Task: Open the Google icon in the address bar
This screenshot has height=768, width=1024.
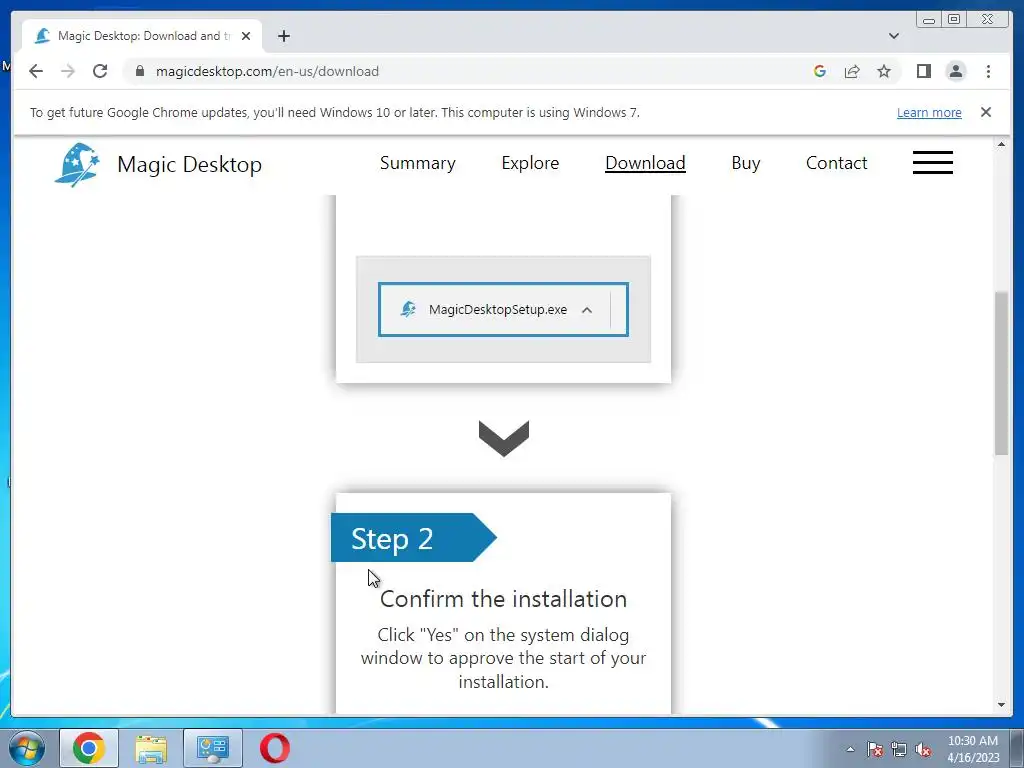Action: click(x=820, y=71)
